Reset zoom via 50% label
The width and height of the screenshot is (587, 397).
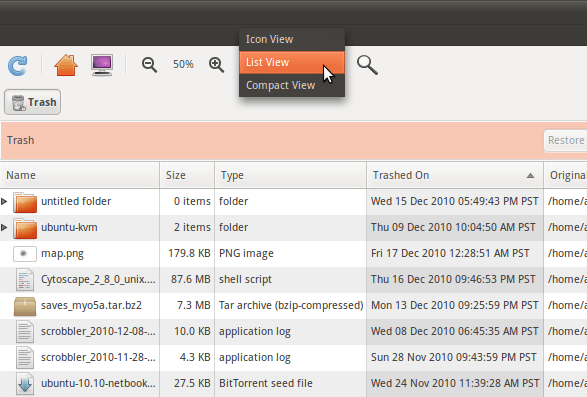tap(183, 64)
